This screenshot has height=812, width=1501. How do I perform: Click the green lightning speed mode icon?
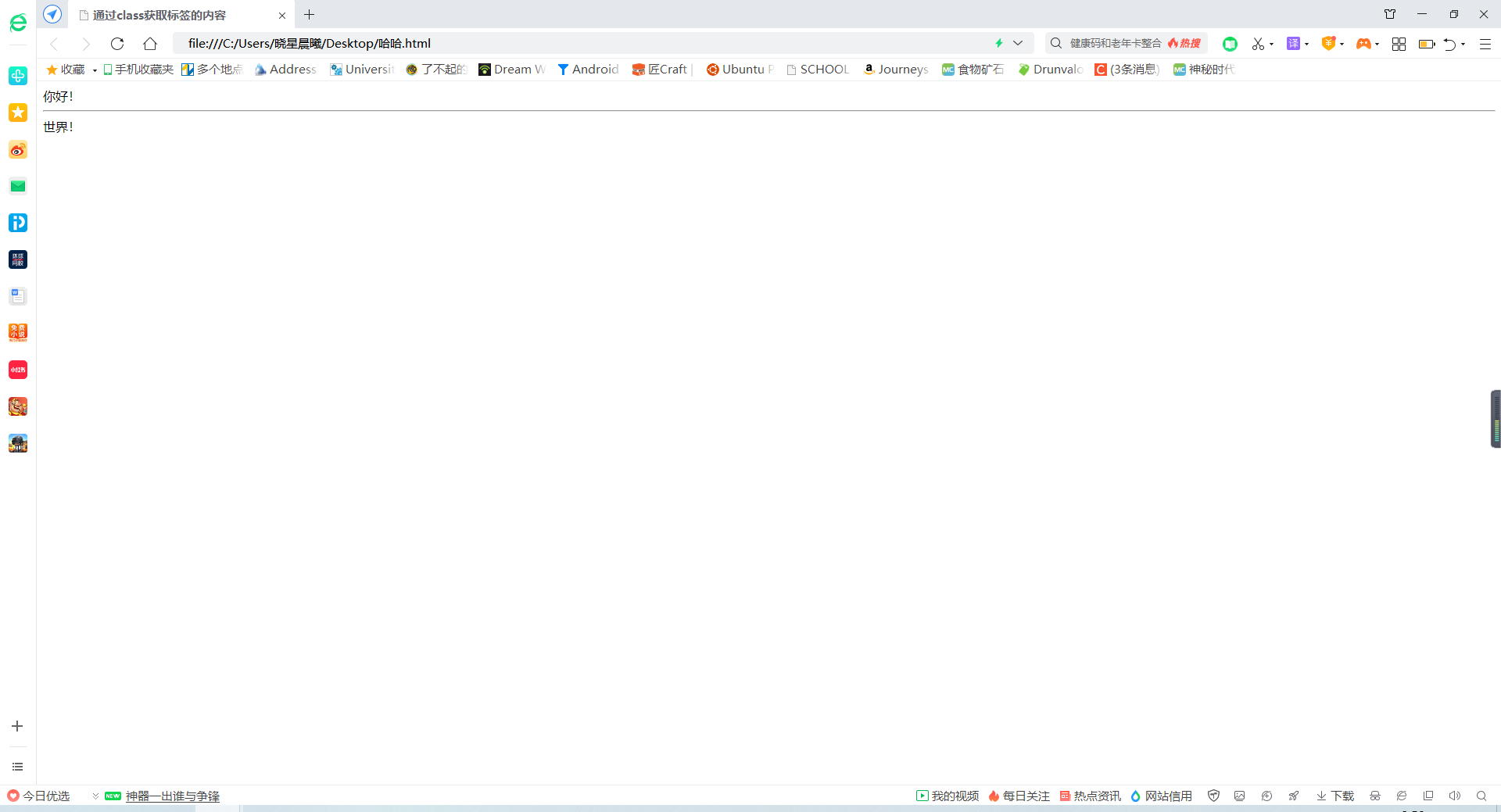[999, 43]
